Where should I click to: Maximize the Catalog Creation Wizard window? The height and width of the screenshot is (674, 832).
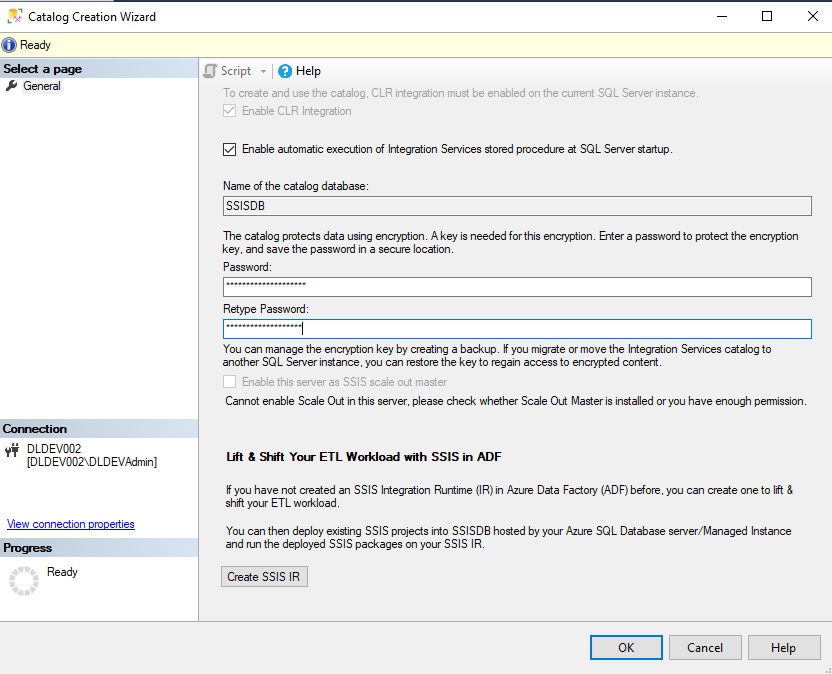point(767,16)
